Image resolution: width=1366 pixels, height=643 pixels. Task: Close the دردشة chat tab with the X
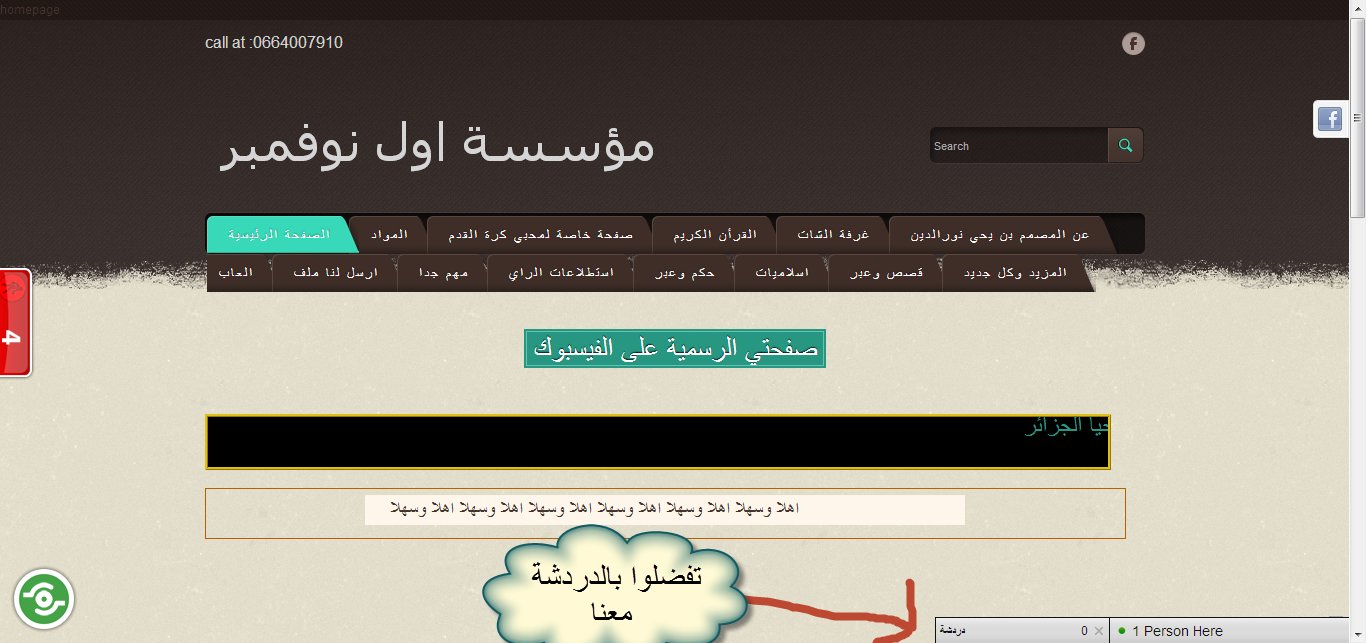tap(1099, 630)
